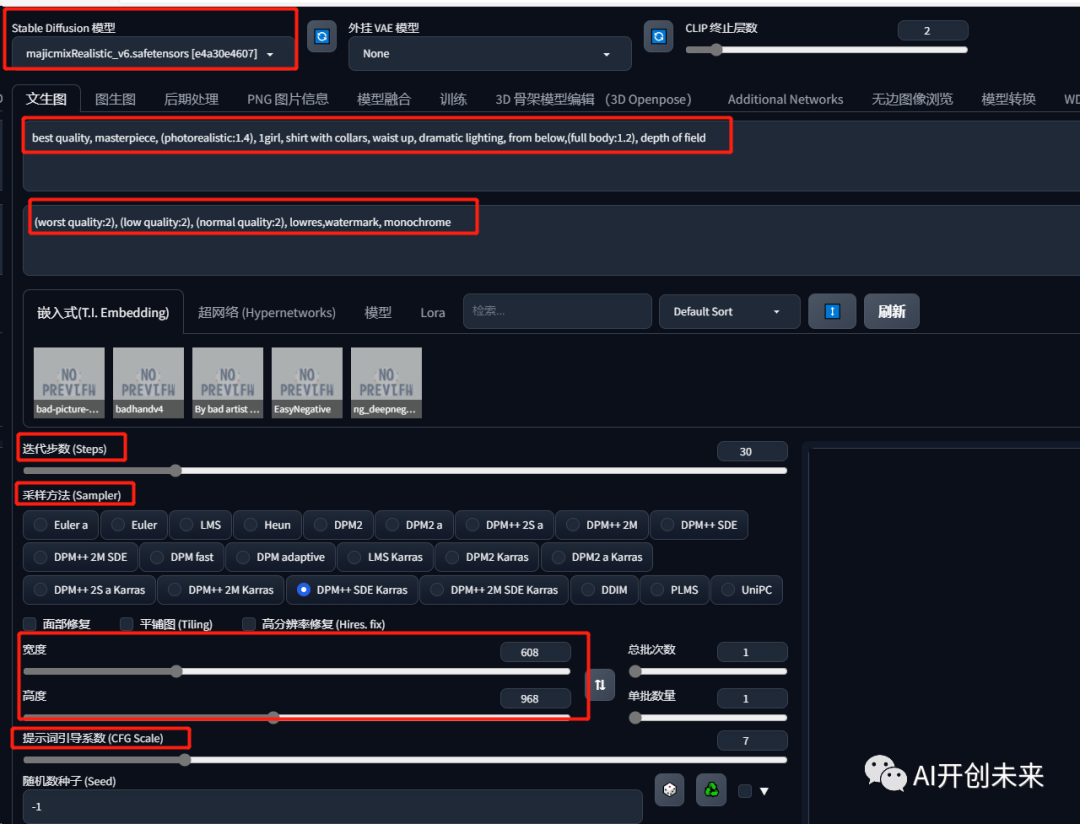
Task: Enable face restoration checkbox
Action: point(30,624)
